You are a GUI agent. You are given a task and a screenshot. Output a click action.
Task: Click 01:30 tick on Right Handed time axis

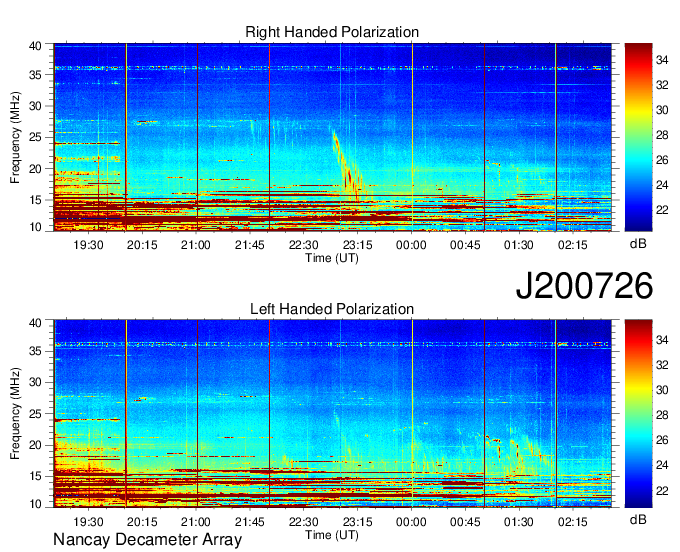(x=519, y=245)
